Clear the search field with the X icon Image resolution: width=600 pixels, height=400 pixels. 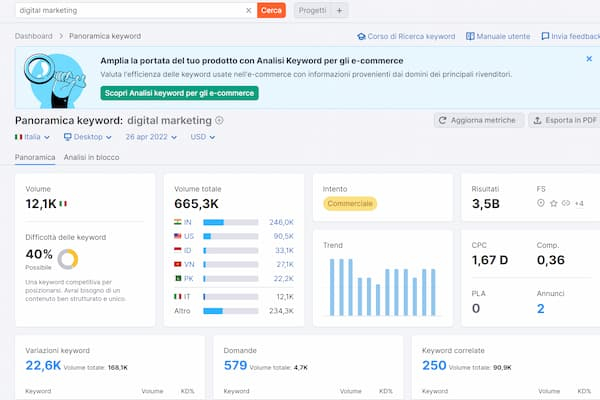tap(249, 10)
